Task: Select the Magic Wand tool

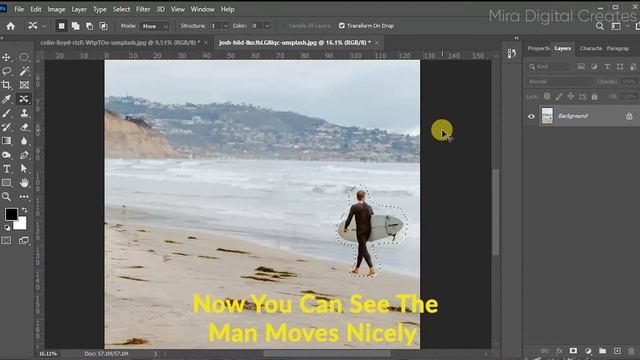Action: (x=24, y=71)
